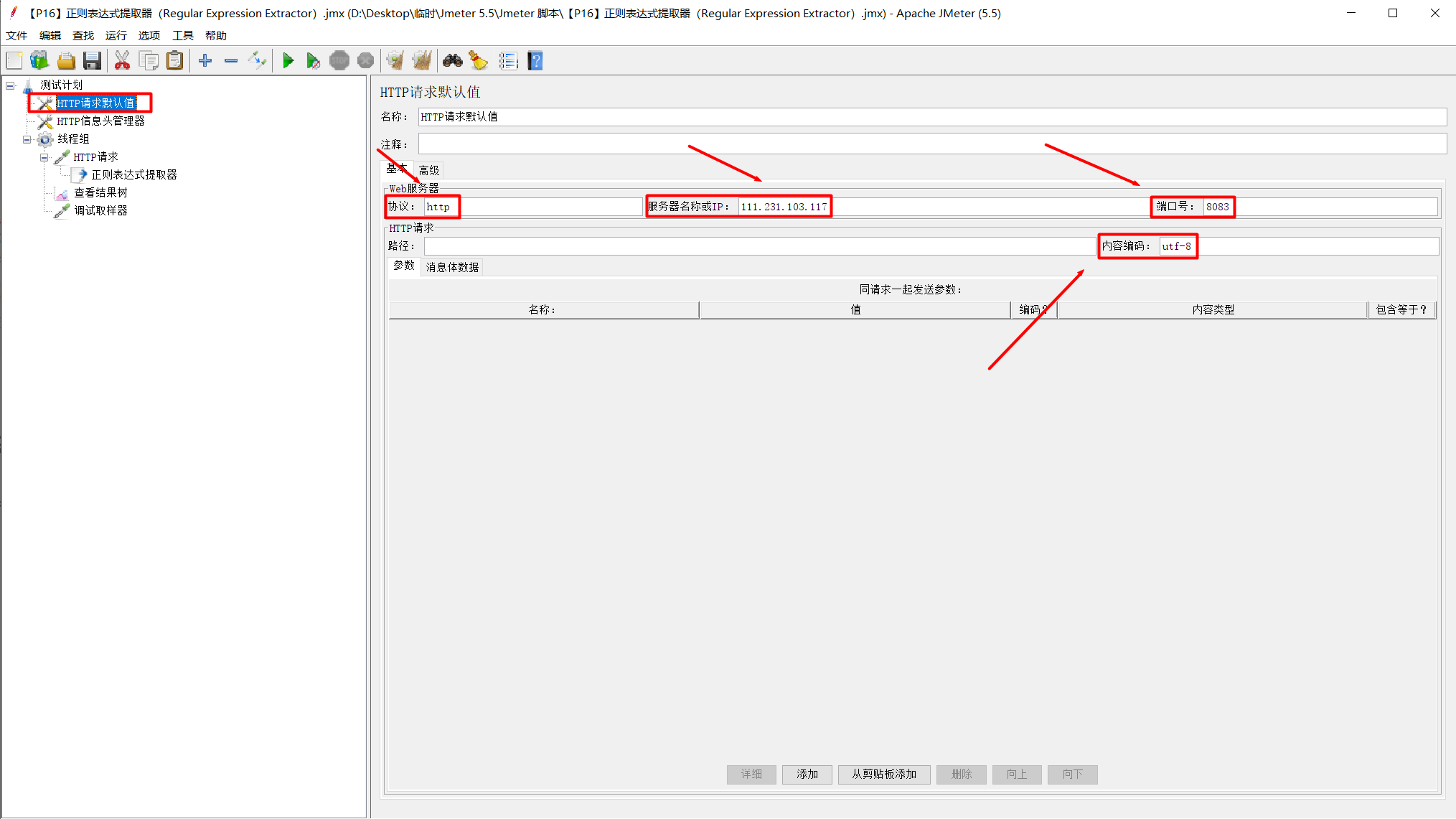This screenshot has height=819, width=1456.
Task: Collapse all tree nodes with minus icon
Action: pyautogui.click(x=231, y=61)
